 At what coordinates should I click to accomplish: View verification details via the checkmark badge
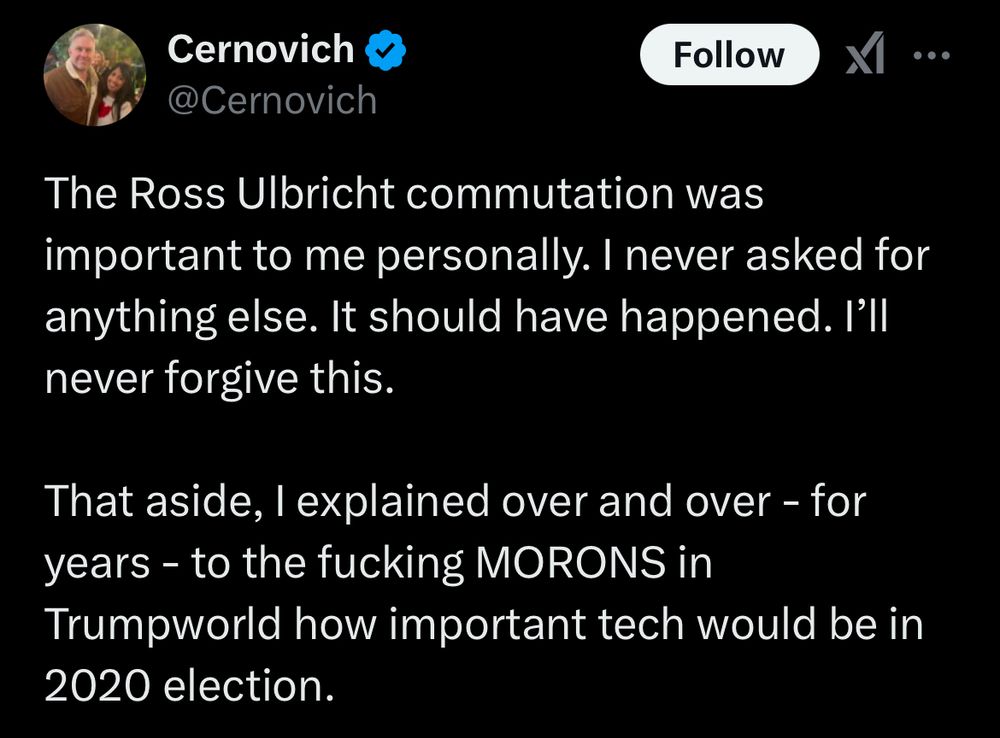pyautogui.click(x=384, y=47)
